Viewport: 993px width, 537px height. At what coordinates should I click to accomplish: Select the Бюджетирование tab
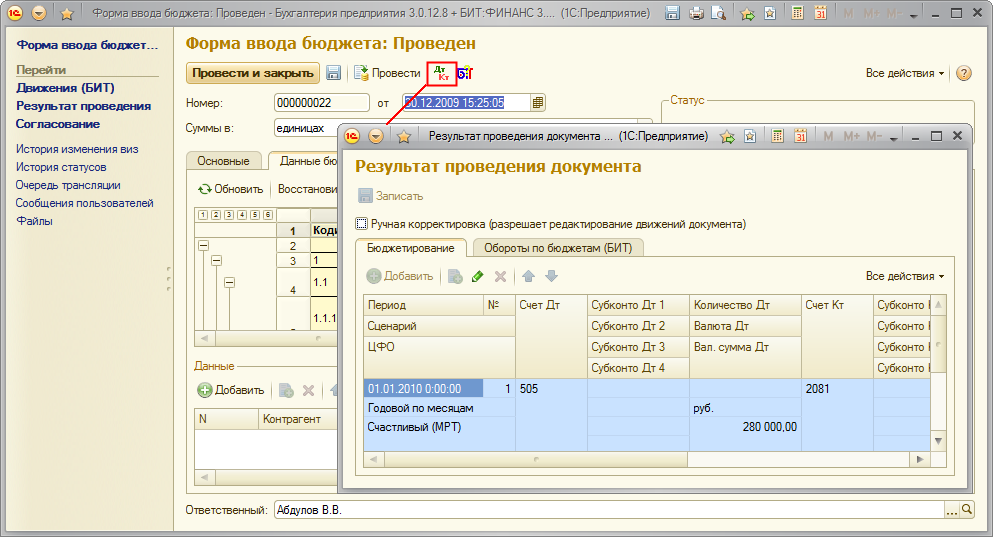pyautogui.click(x=410, y=248)
